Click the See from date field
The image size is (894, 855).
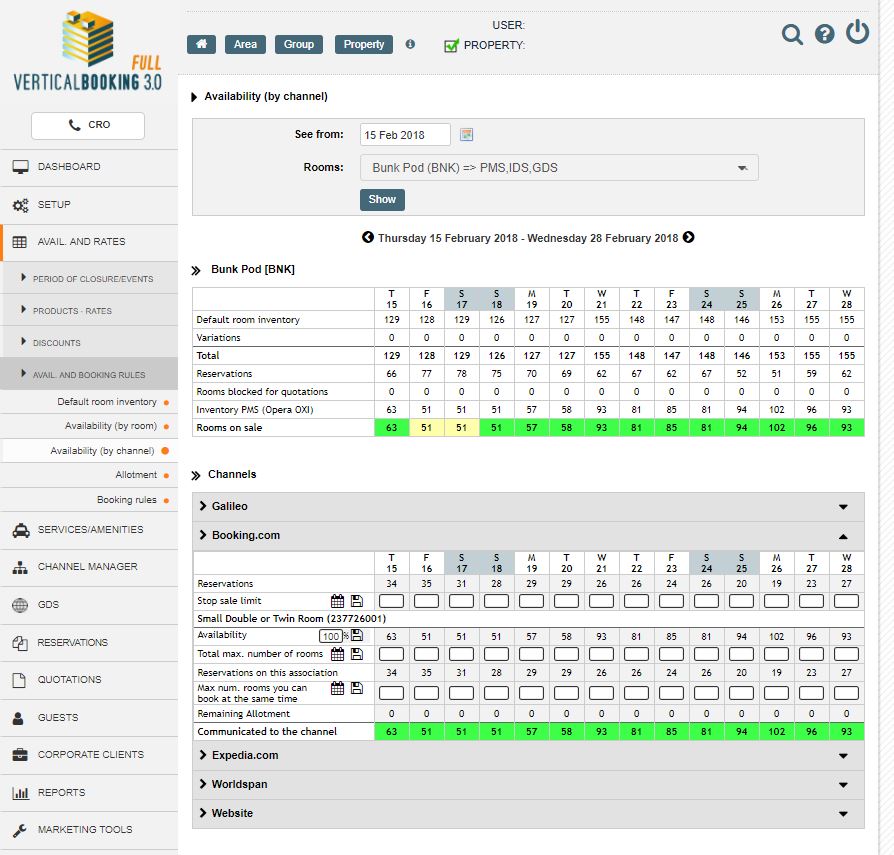(x=405, y=135)
